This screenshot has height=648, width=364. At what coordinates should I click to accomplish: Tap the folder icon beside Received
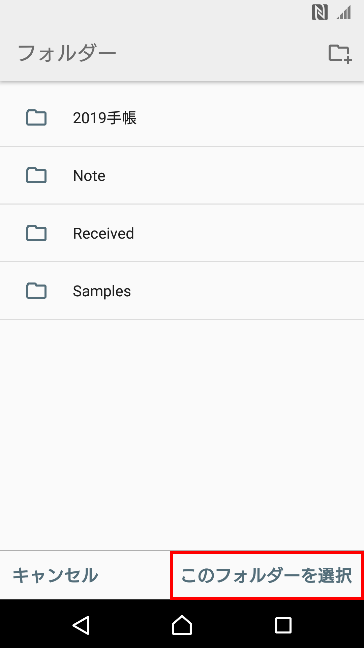(x=36, y=233)
